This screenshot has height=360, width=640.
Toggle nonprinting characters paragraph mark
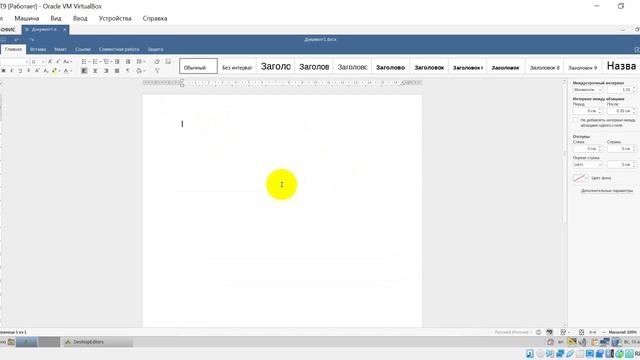(128, 71)
